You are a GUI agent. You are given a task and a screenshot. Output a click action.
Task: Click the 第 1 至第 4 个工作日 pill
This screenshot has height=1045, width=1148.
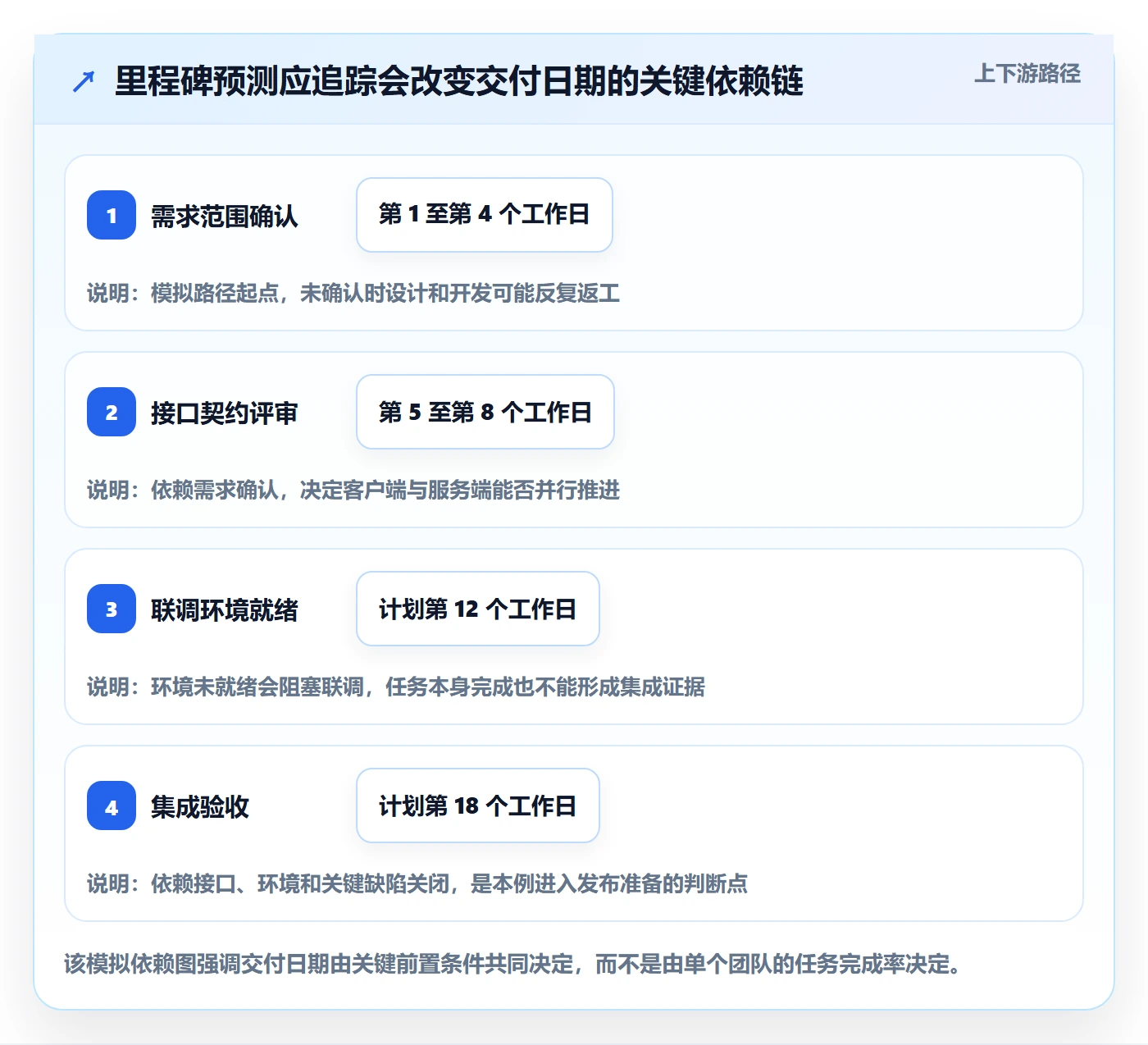[485, 215]
